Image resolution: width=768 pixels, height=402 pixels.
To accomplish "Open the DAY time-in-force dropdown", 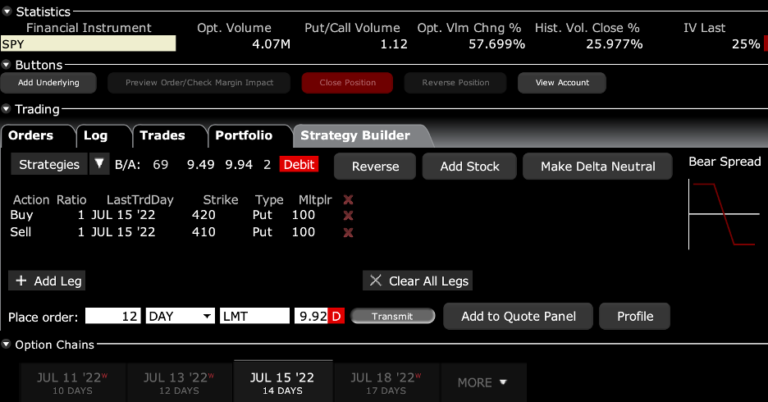I will [x=180, y=316].
